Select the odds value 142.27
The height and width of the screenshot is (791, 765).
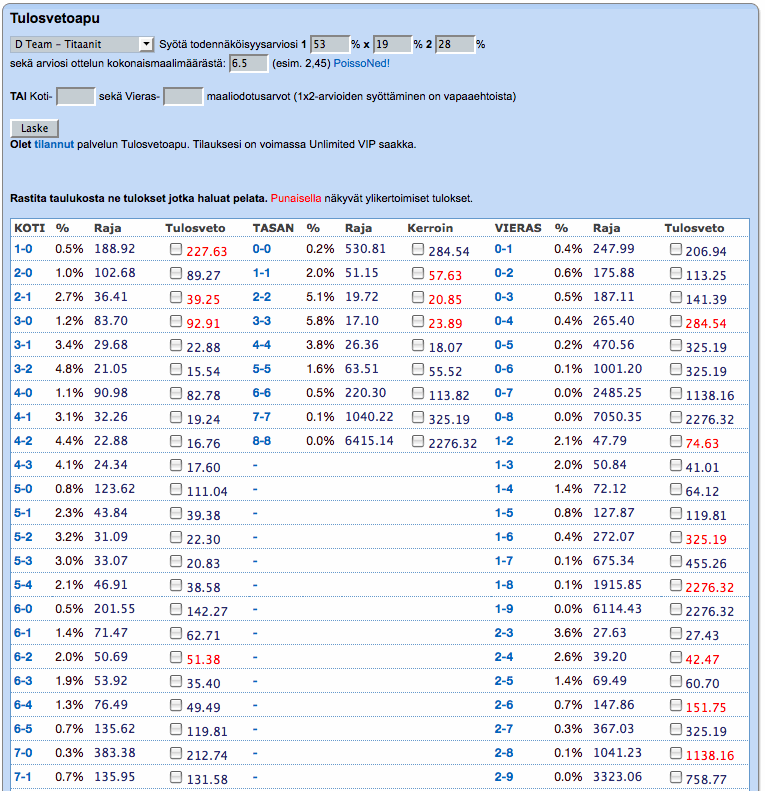point(207,611)
